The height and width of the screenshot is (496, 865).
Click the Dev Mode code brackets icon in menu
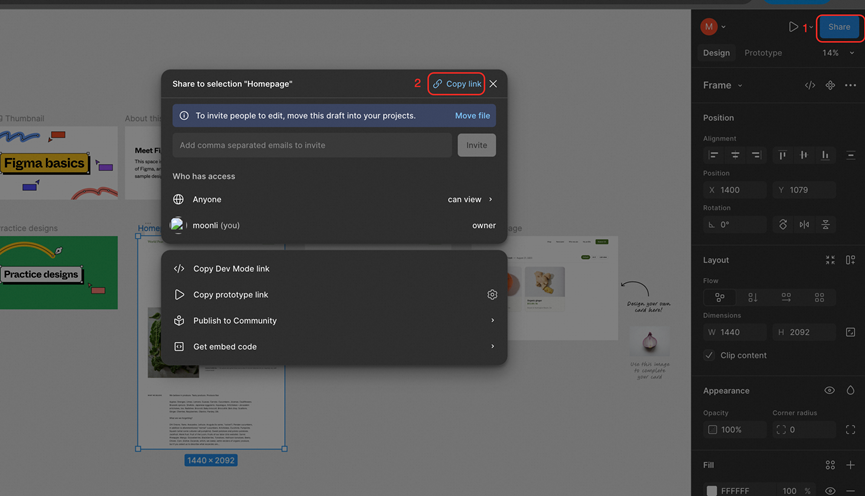(179, 269)
